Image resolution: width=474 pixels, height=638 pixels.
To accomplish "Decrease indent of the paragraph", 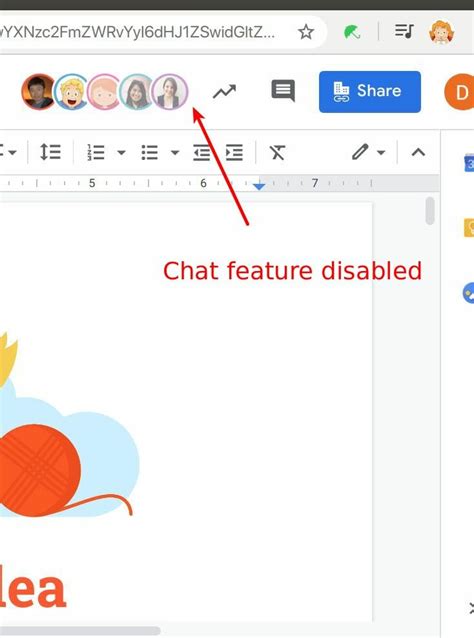I will click(202, 153).
